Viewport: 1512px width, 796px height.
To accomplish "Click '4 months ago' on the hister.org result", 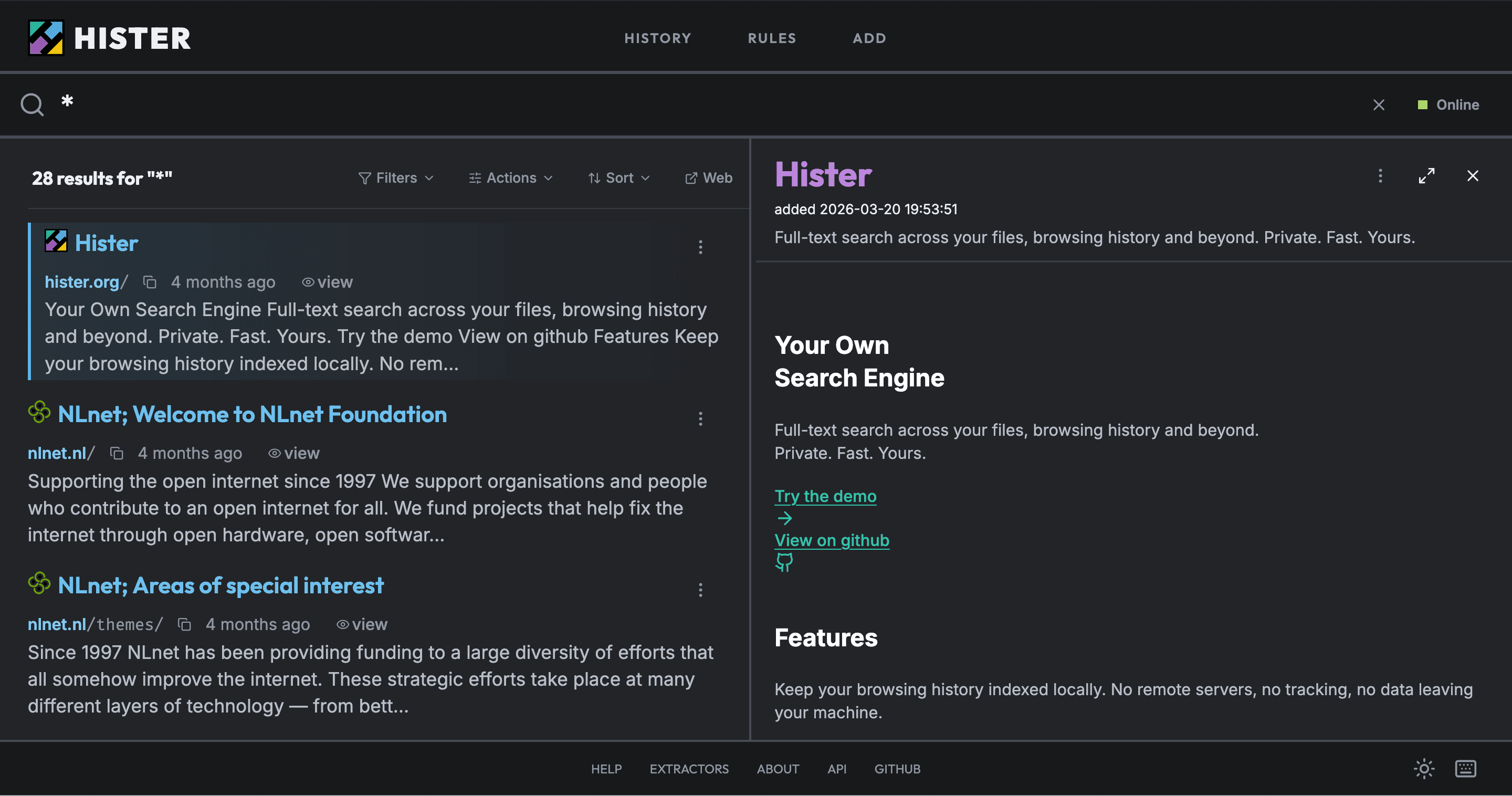I will click(223, 282).
